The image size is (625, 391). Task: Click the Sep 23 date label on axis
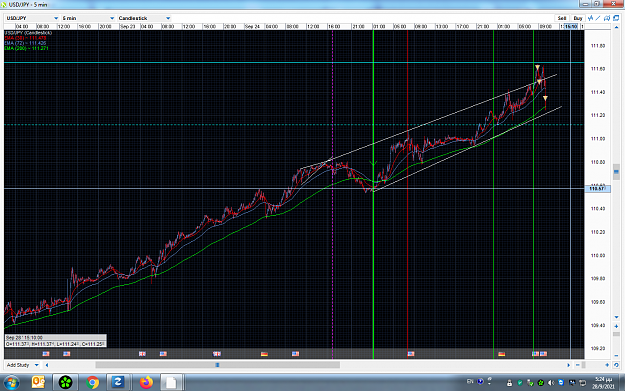(128, 26)
